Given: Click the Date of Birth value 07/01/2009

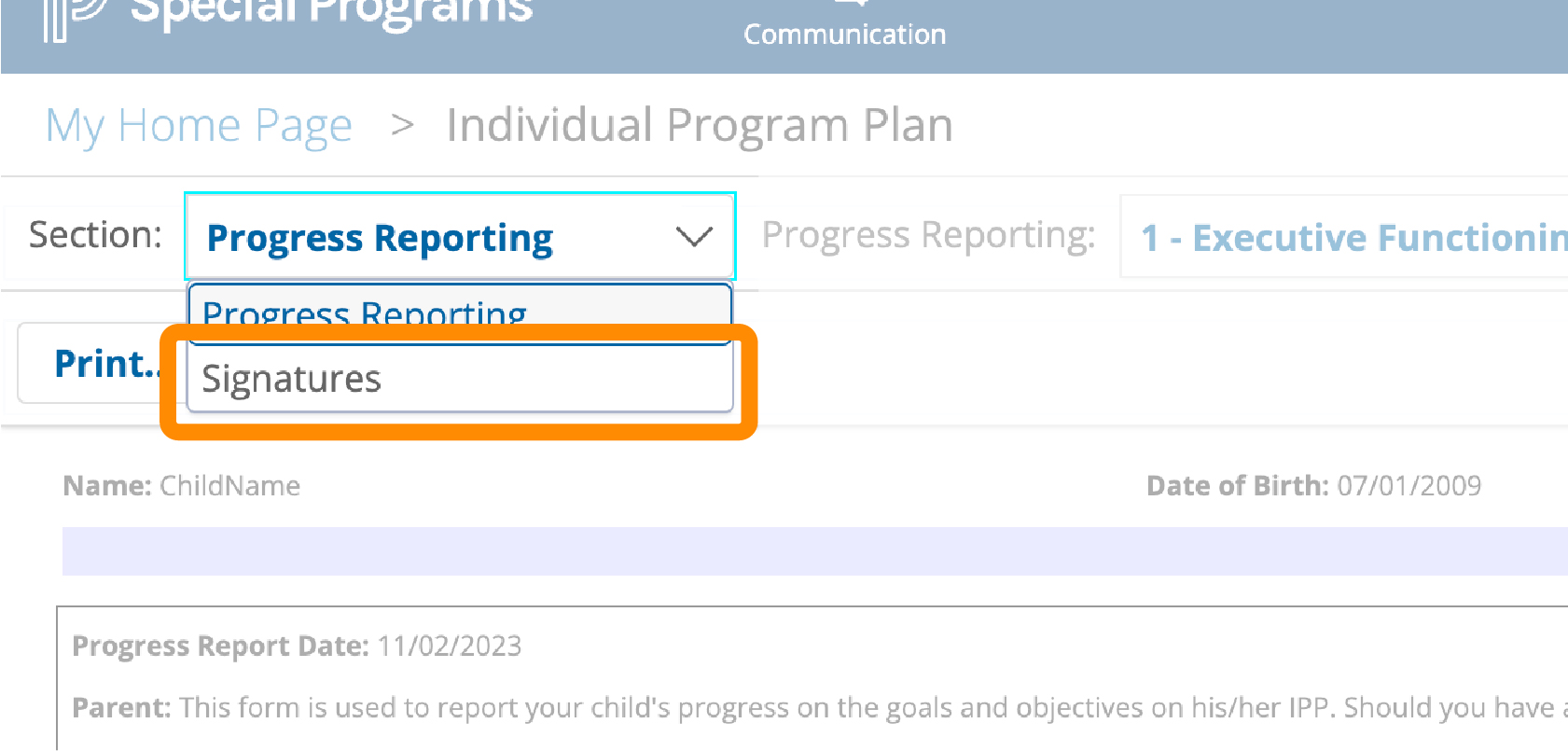Looking at the screenshot, I should (1410, 485).
